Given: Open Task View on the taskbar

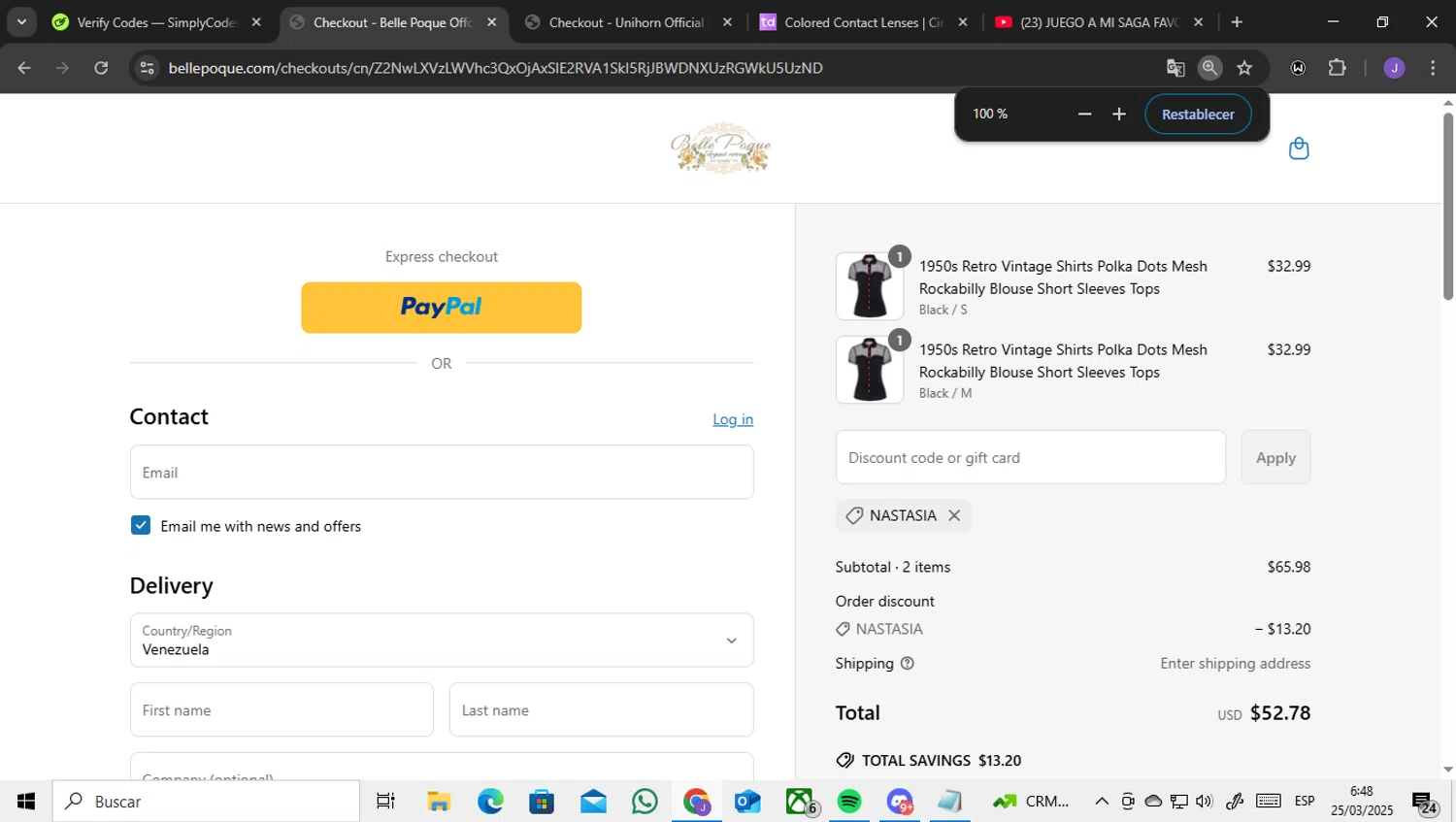Looking at the screenshot, I should pos(385,802).
